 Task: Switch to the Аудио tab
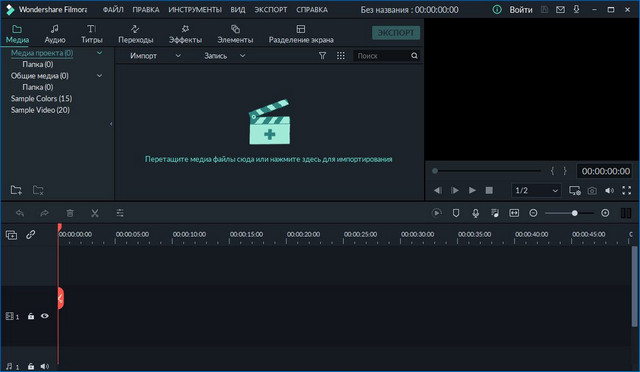click(55, 34)
